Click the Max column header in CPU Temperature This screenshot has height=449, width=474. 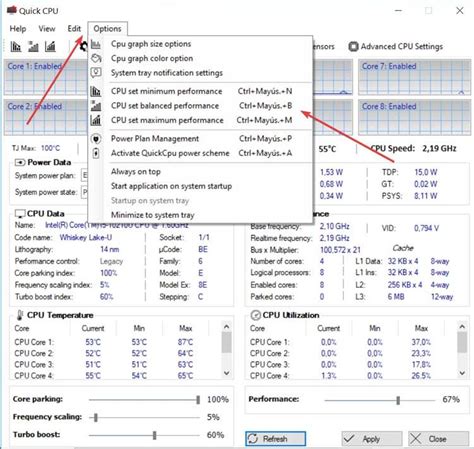pos(186,328)
